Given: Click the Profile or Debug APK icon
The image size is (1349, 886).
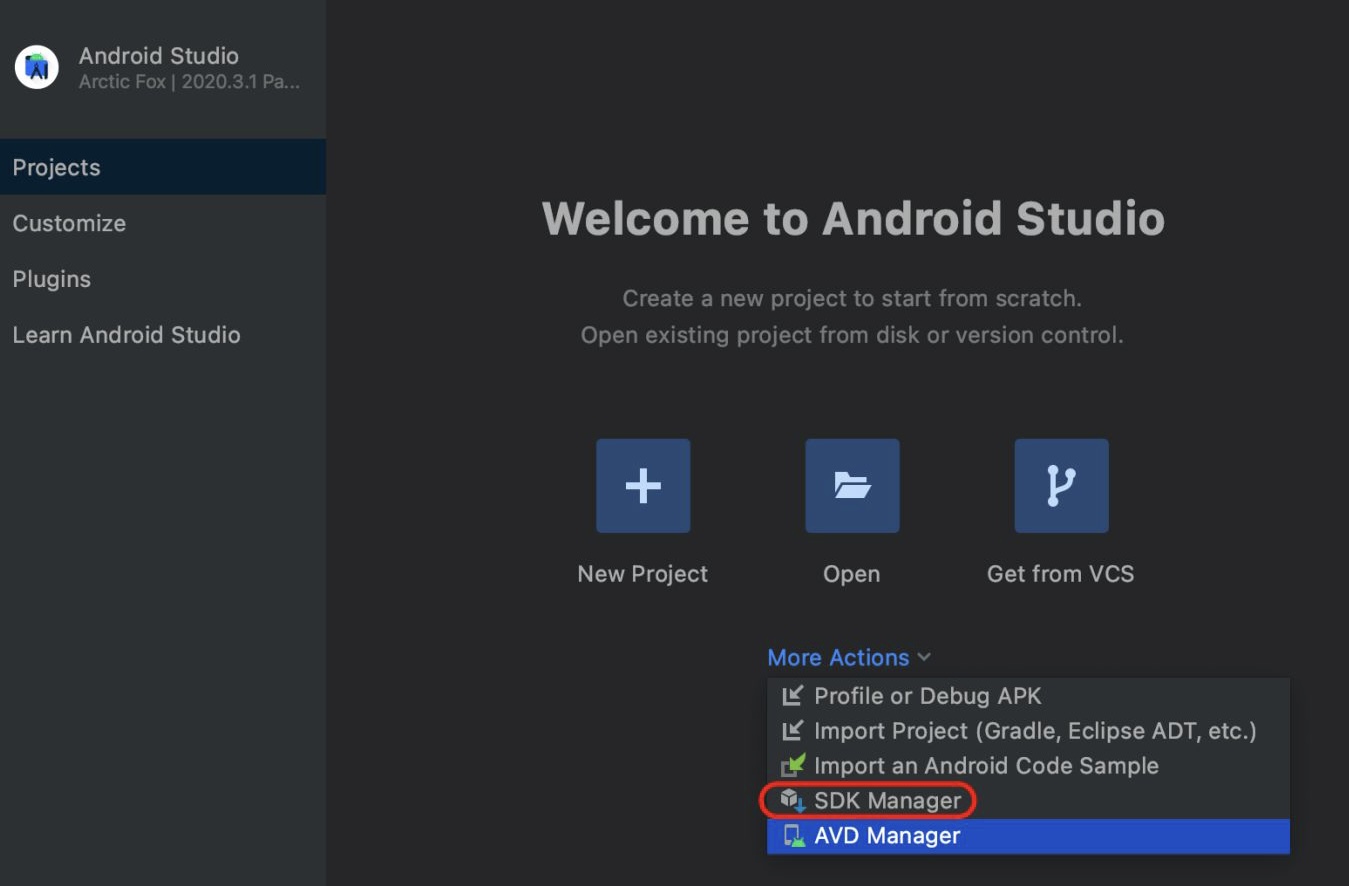Looking at the screenshot, I should (793, 696).
